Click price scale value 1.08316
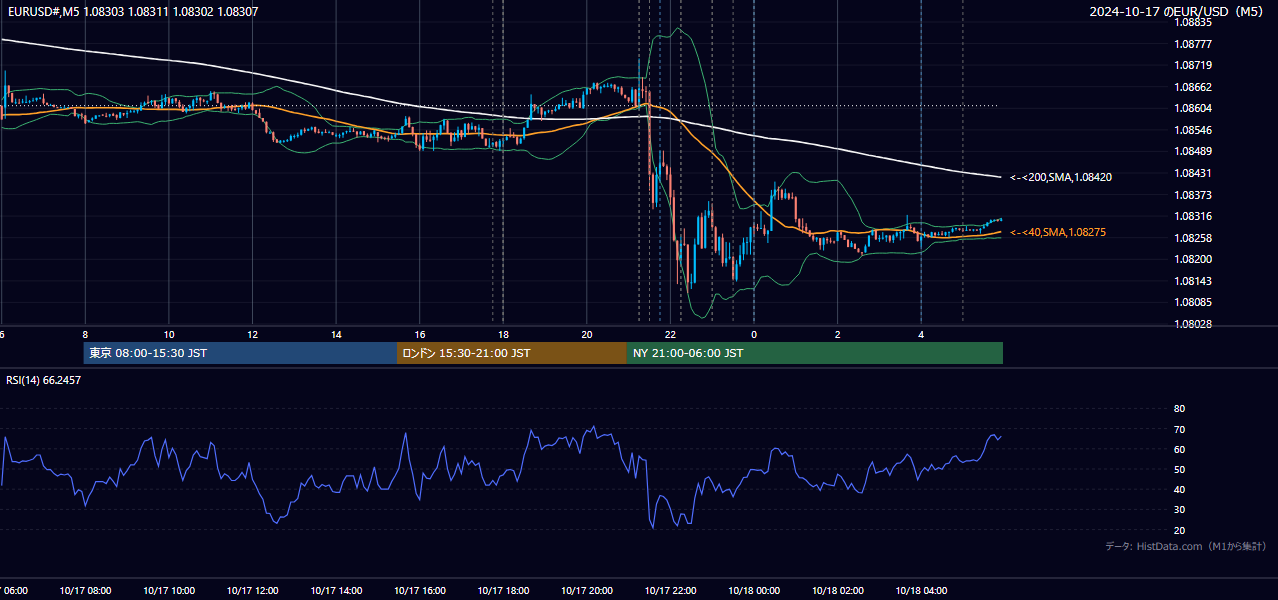 [x=1193, y=216]
